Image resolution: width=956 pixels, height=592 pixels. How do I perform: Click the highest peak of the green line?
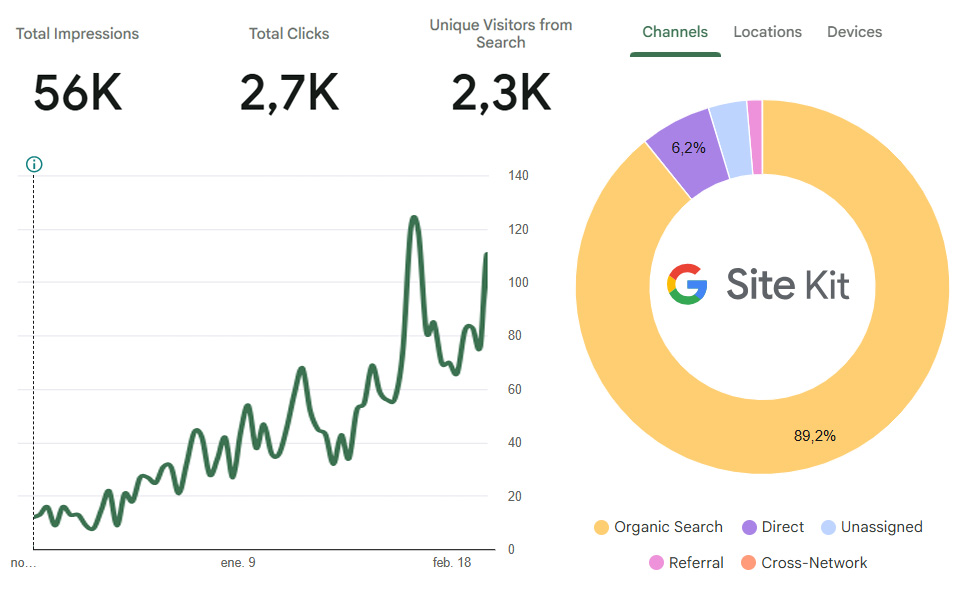click(x=414, y=218)
